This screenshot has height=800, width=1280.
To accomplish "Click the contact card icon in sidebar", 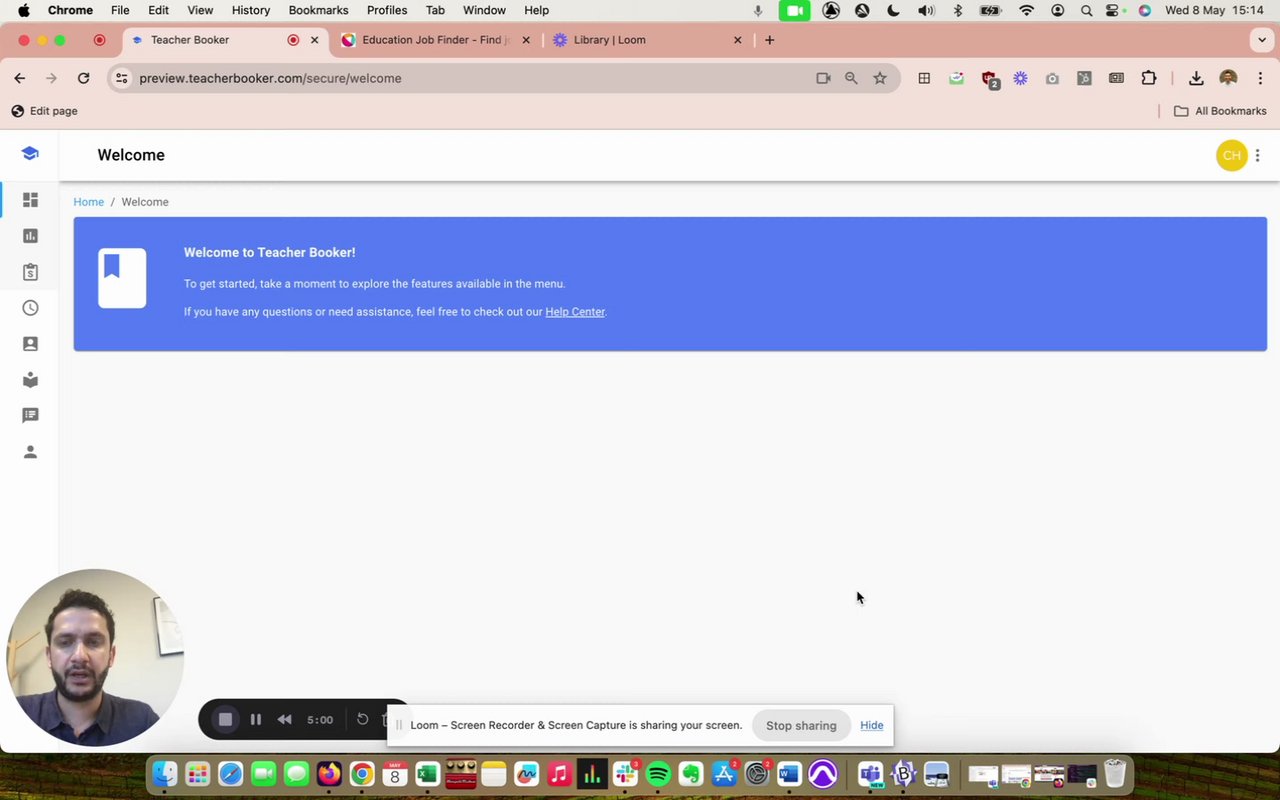I will [x=30, y=344].
